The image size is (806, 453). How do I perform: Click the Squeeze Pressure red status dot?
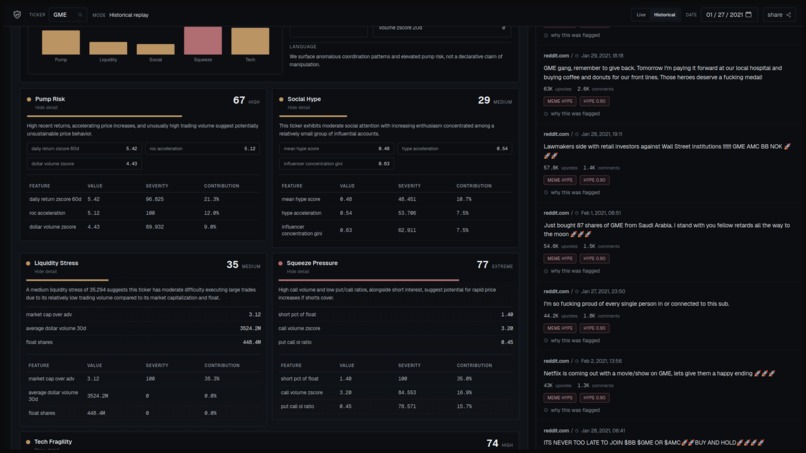(x=280, y=263)
